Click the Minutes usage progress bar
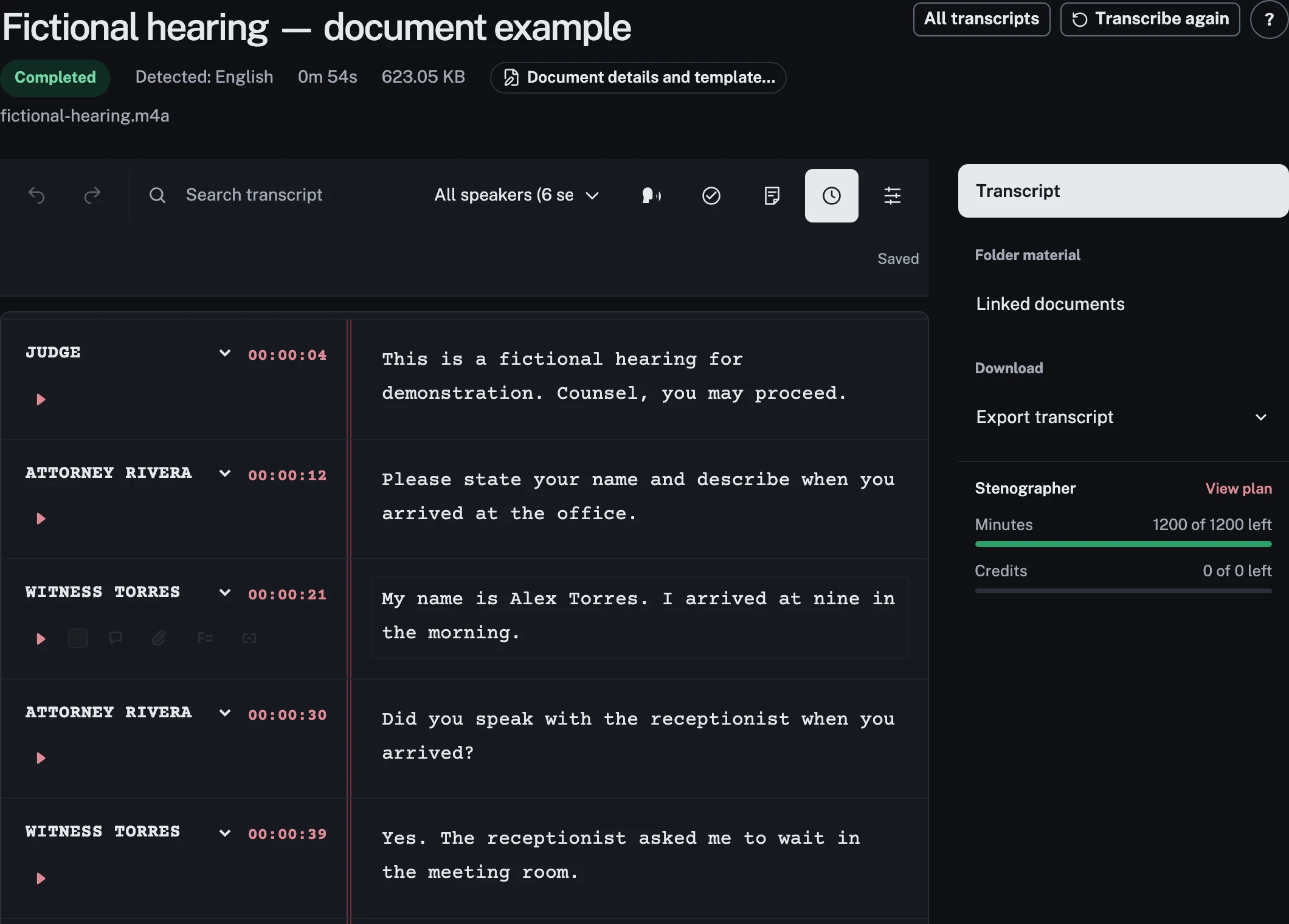This screenshot has height=924, width=1289. 1123,544
